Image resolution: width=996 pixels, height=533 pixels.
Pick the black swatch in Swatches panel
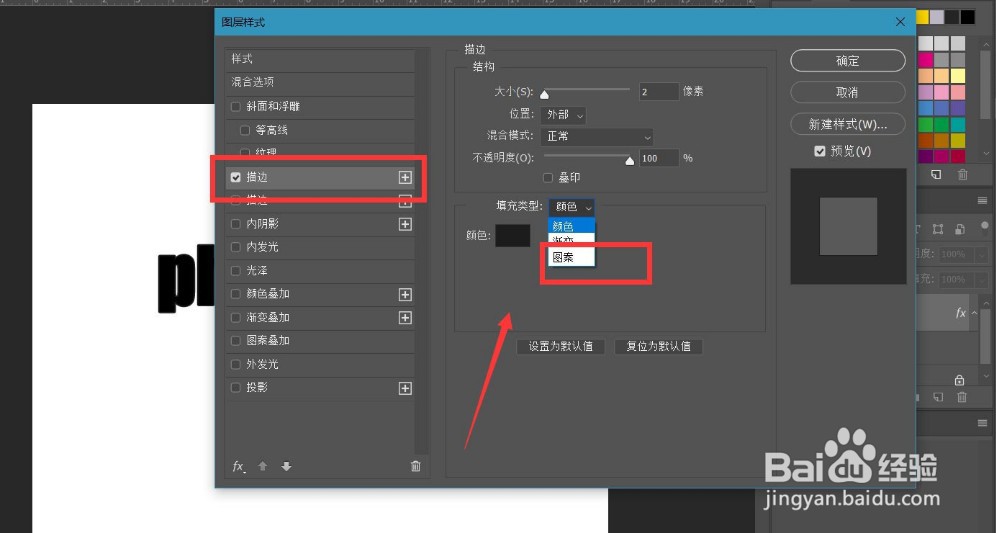tap(967, 17)
